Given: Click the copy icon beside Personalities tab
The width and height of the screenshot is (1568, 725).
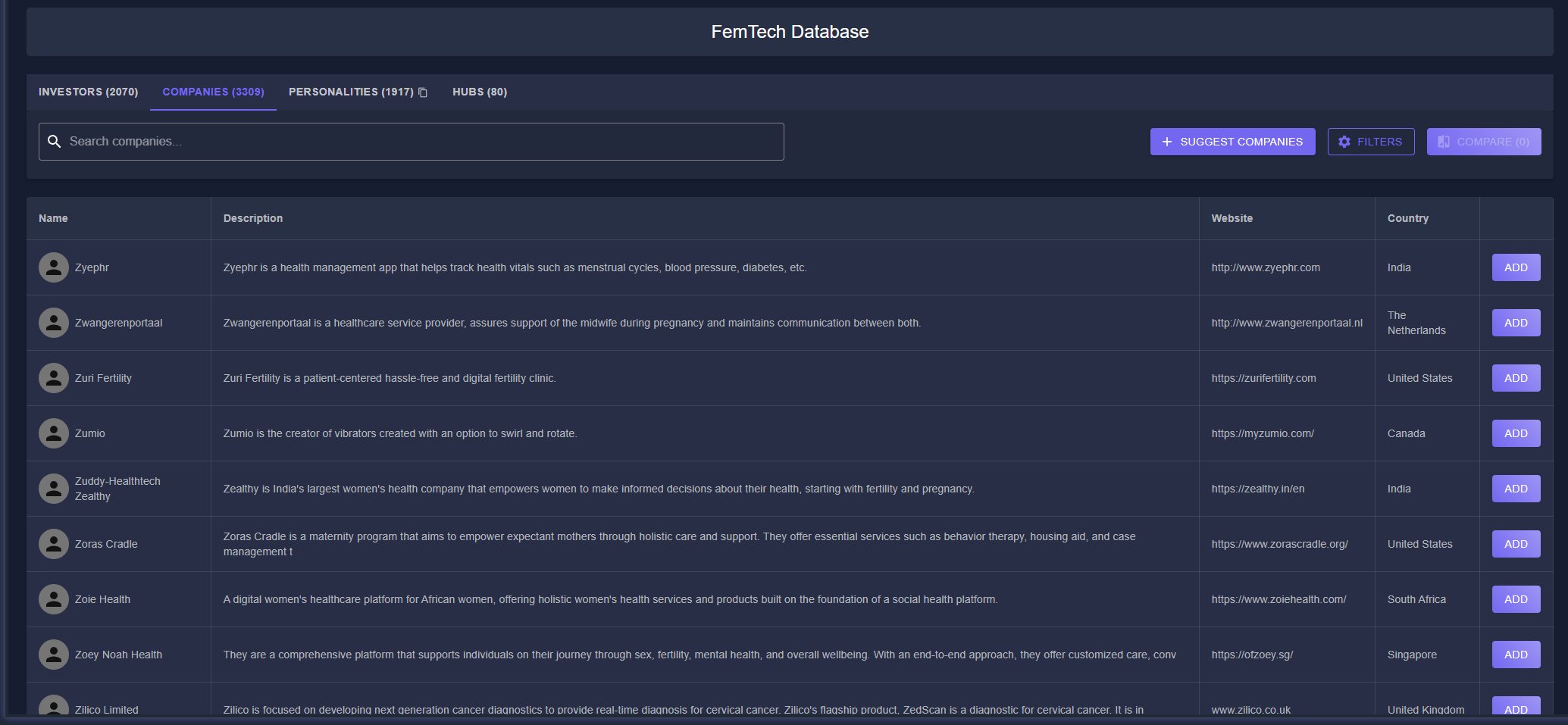Looking at the screenshot, I should click(x=423, y=92).
